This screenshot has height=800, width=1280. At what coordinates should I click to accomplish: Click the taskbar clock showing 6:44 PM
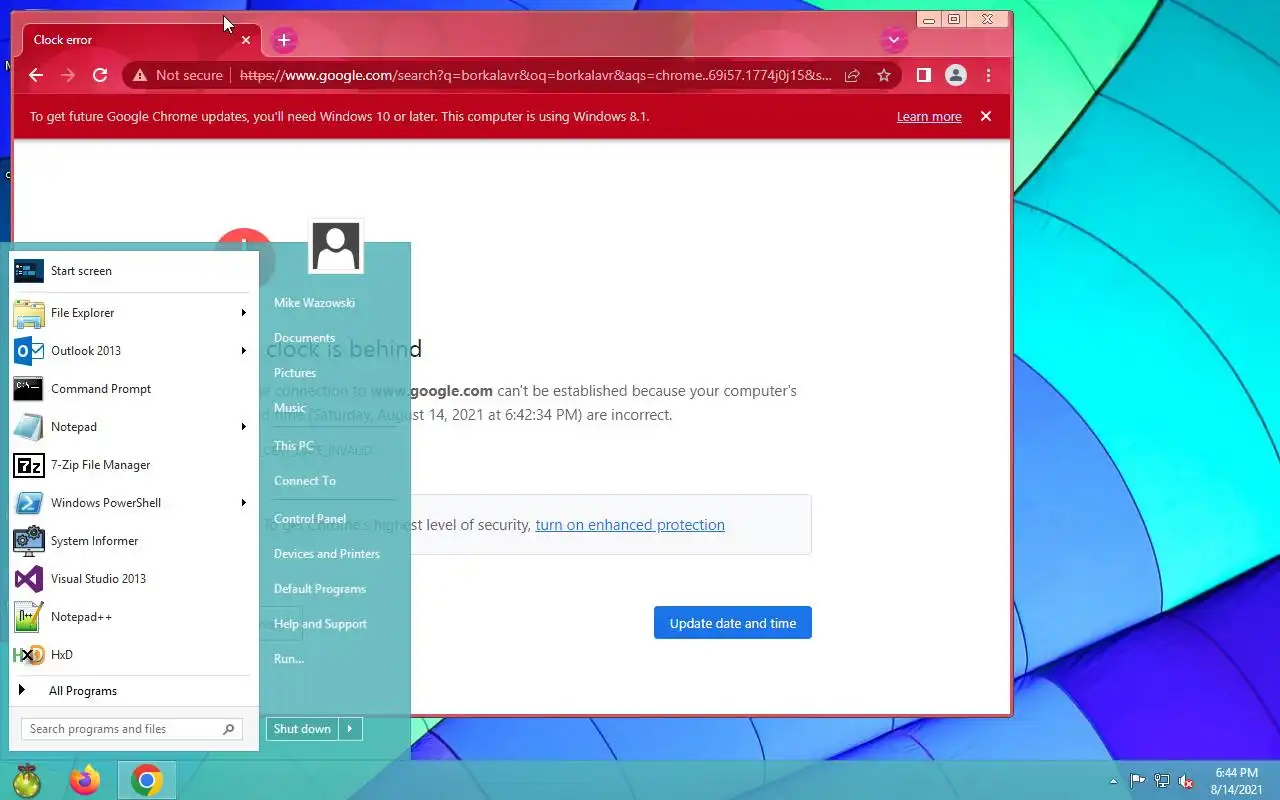click(x=1236, y=781)
